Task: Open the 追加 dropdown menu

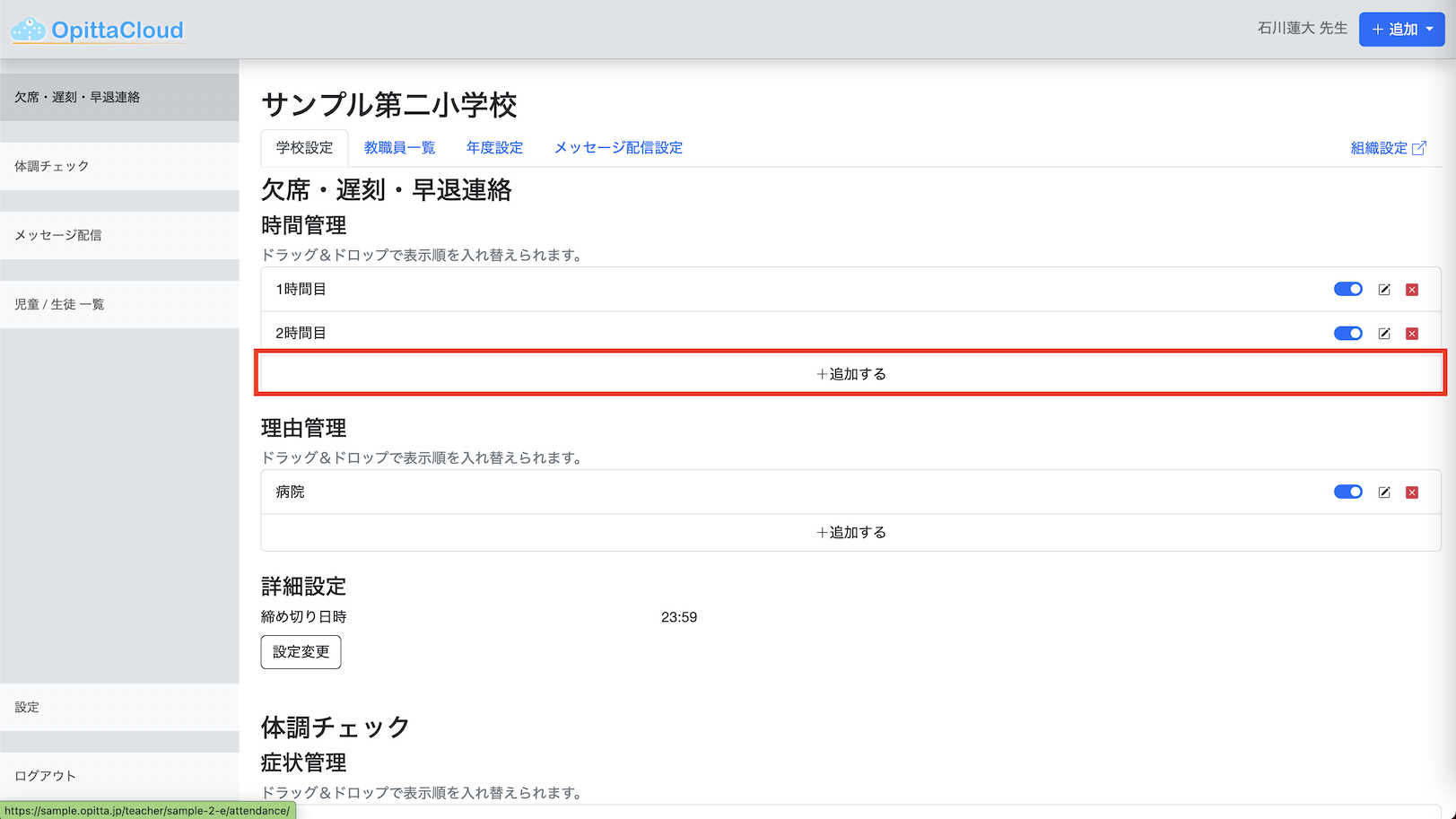Action: click(1402, 30)
